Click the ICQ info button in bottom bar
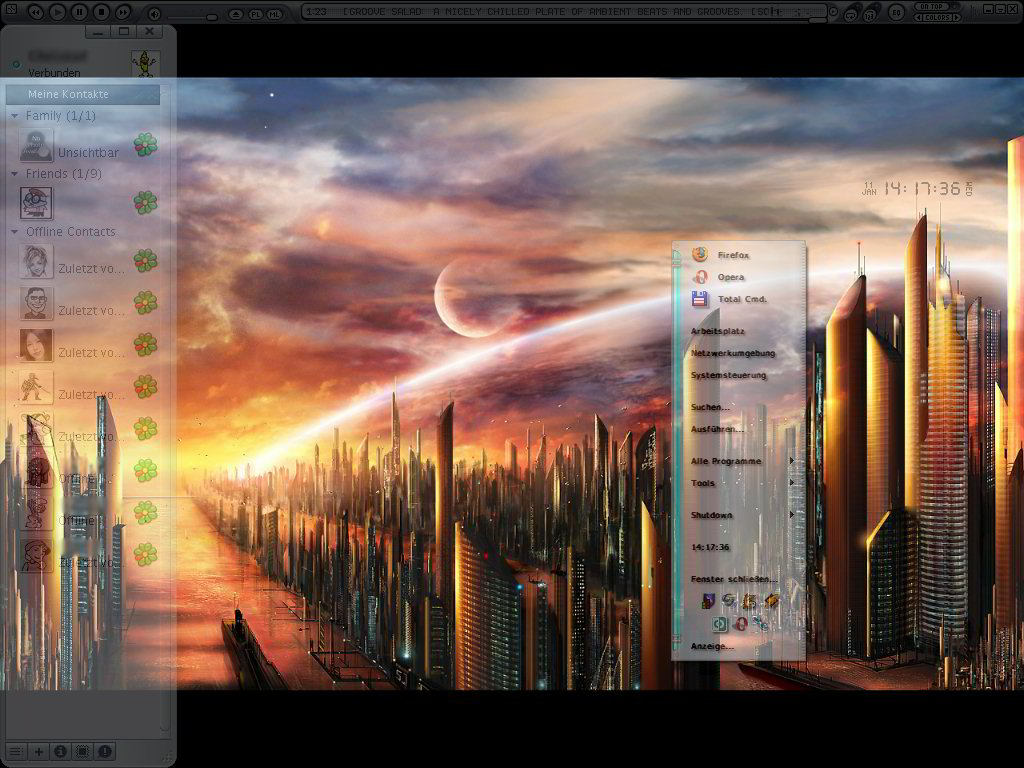This screenshot has height=768, width=1024. 60,752
